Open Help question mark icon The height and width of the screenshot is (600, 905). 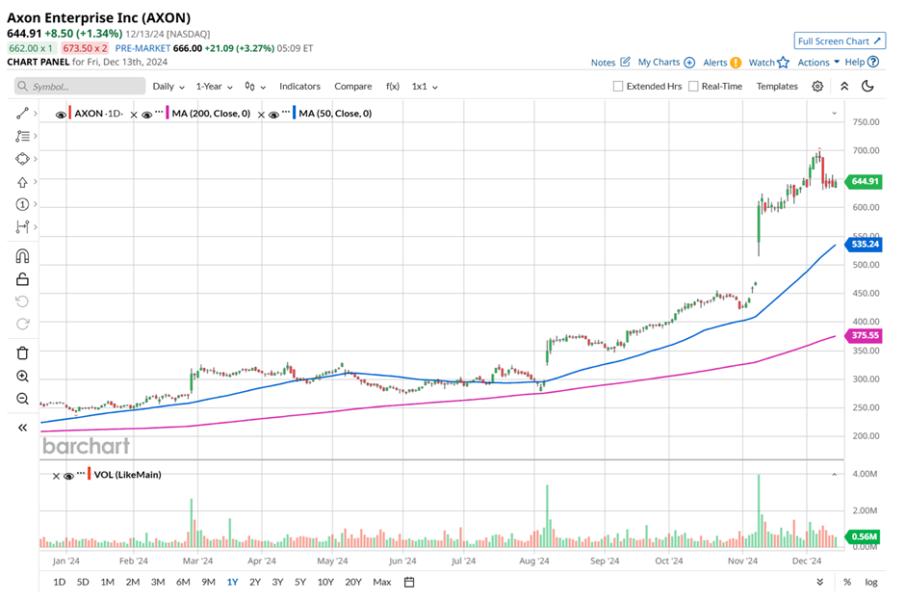tap(873, 62)
